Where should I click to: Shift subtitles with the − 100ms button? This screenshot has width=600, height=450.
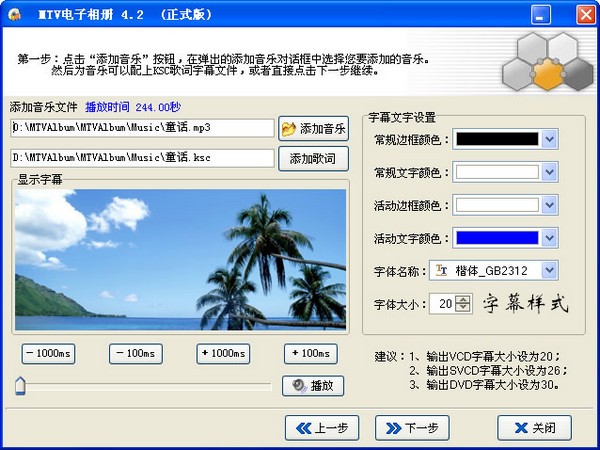[136, 354]
